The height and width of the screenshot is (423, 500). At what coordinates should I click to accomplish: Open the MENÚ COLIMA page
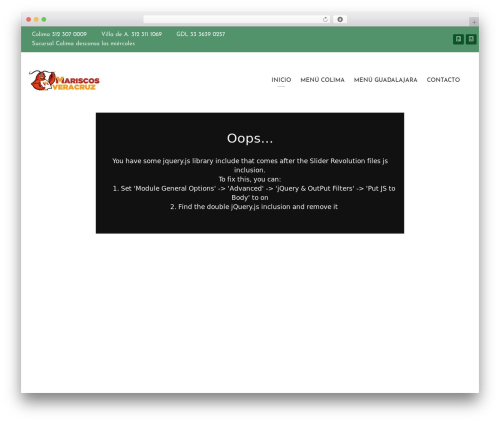tap(322, 80)
